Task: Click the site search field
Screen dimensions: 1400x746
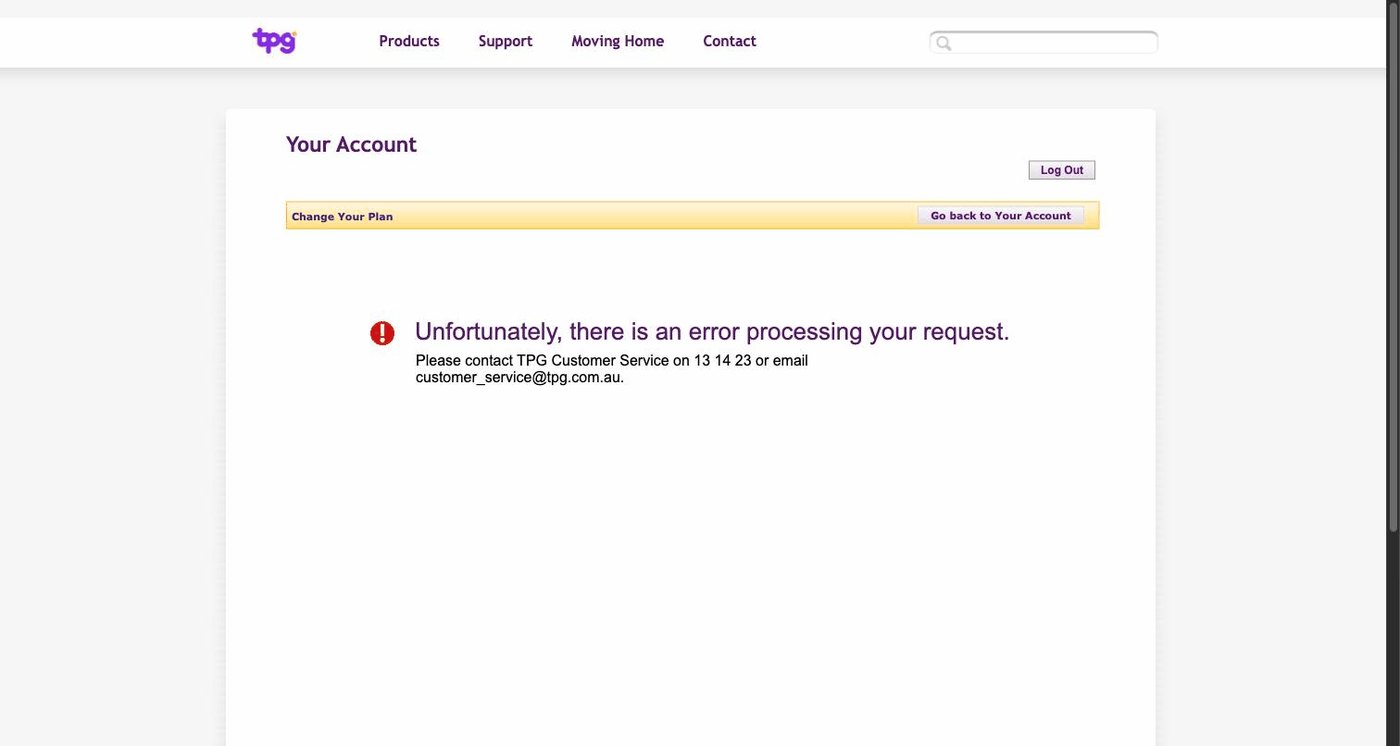Action: pos(1044,42)
